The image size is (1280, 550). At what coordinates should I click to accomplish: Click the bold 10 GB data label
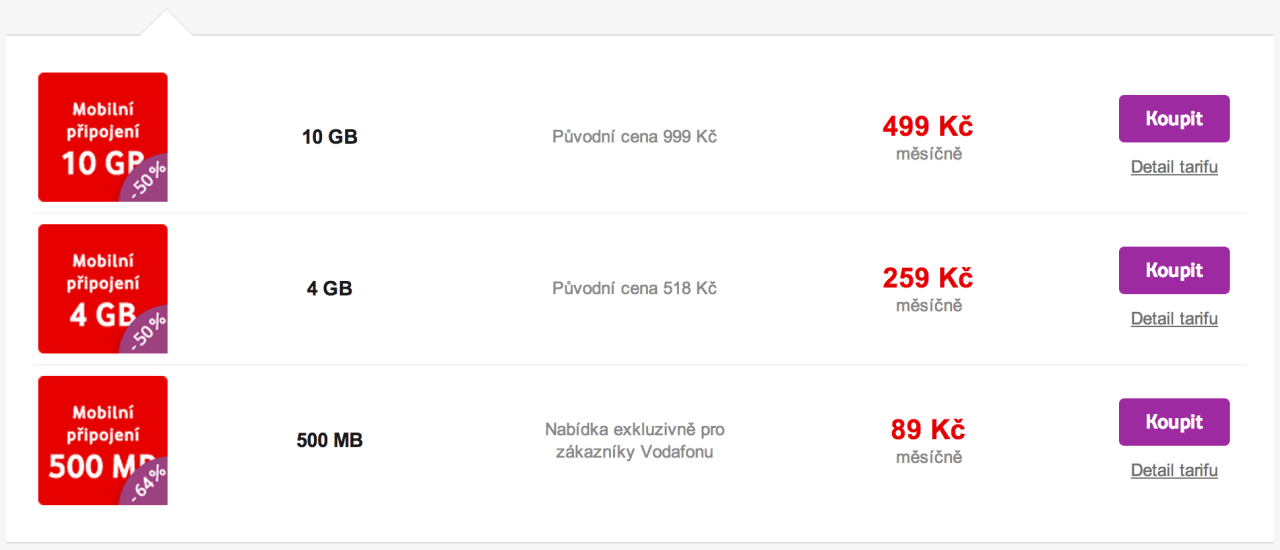[x=330, y=137]
